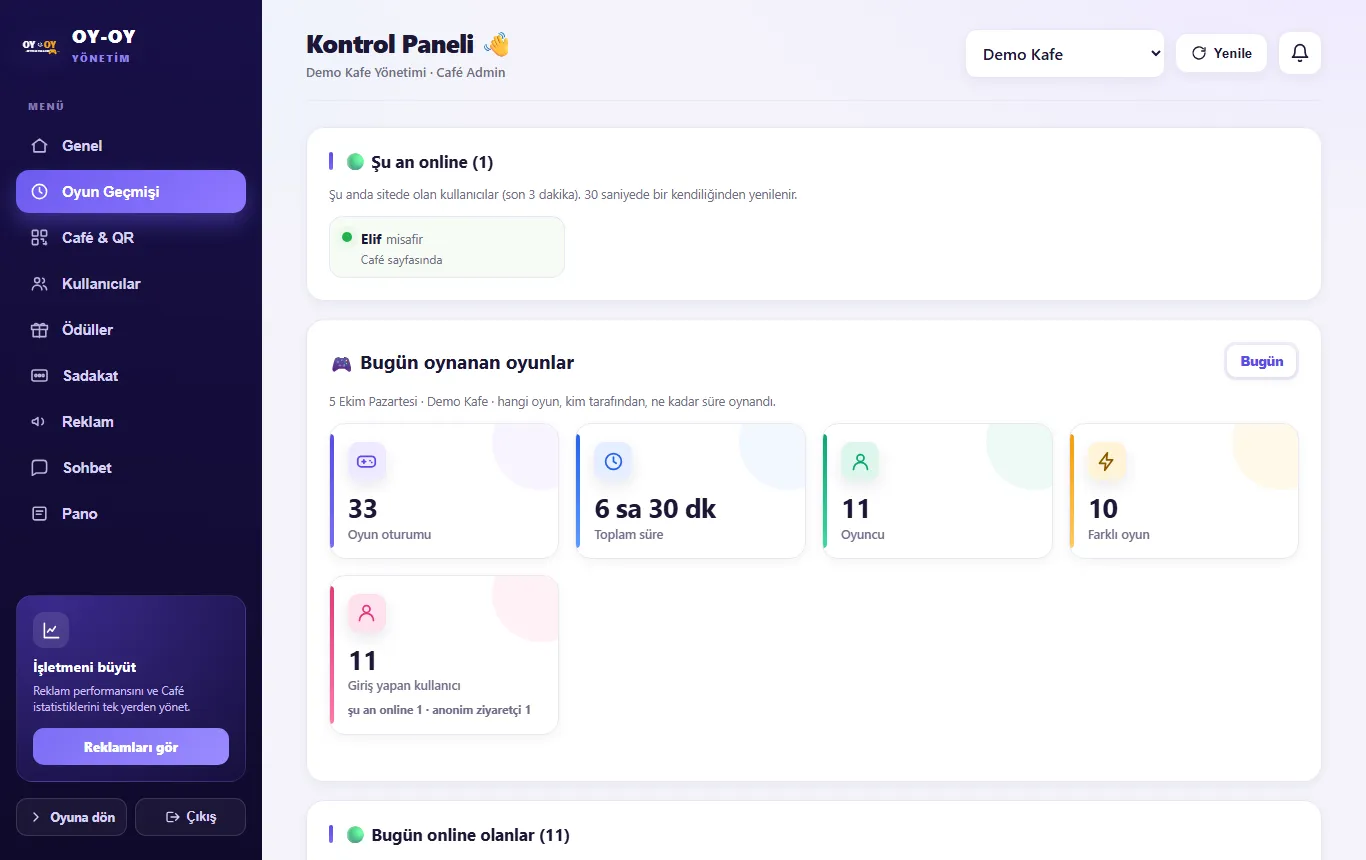The width and height of the screenshot is (1366, 860).
Task: Select the Elif misafir online user card
Action: click(447, 247)
